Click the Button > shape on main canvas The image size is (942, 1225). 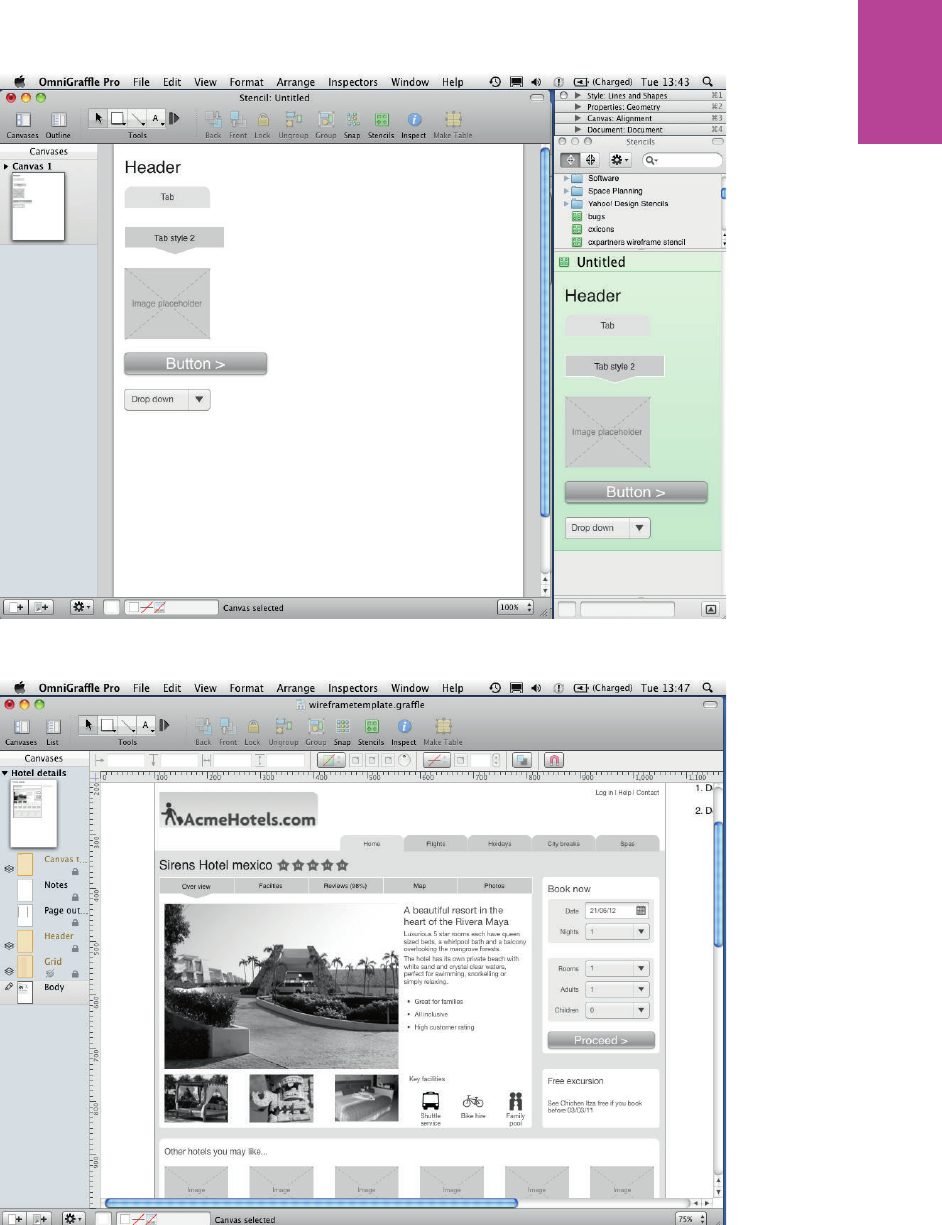click(x=196, y=364)
